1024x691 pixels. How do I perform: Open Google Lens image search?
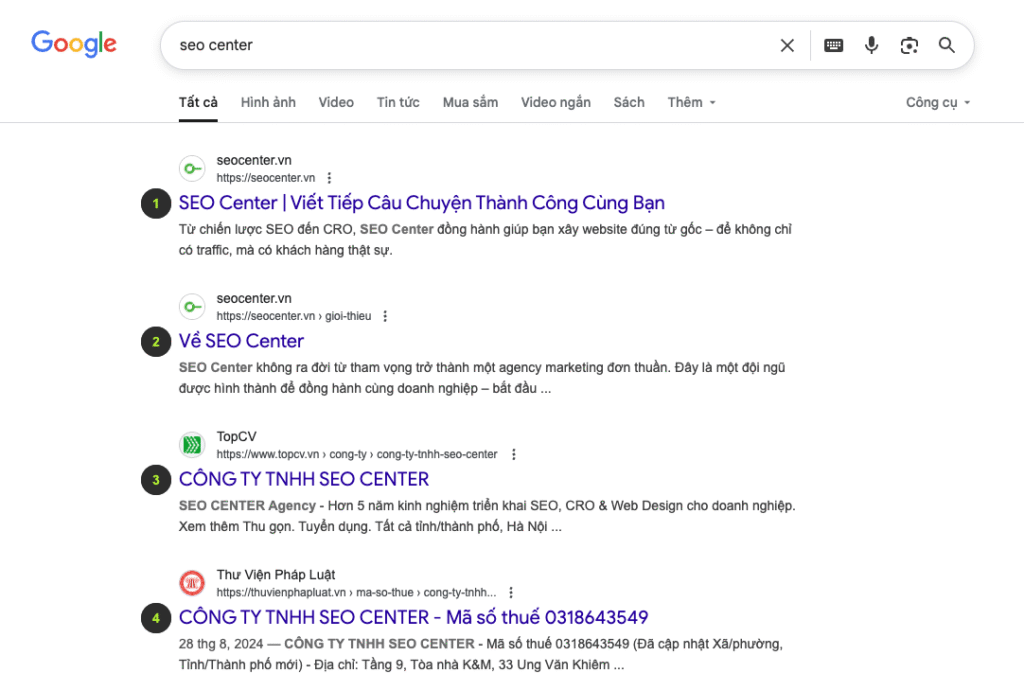(908, 45)
